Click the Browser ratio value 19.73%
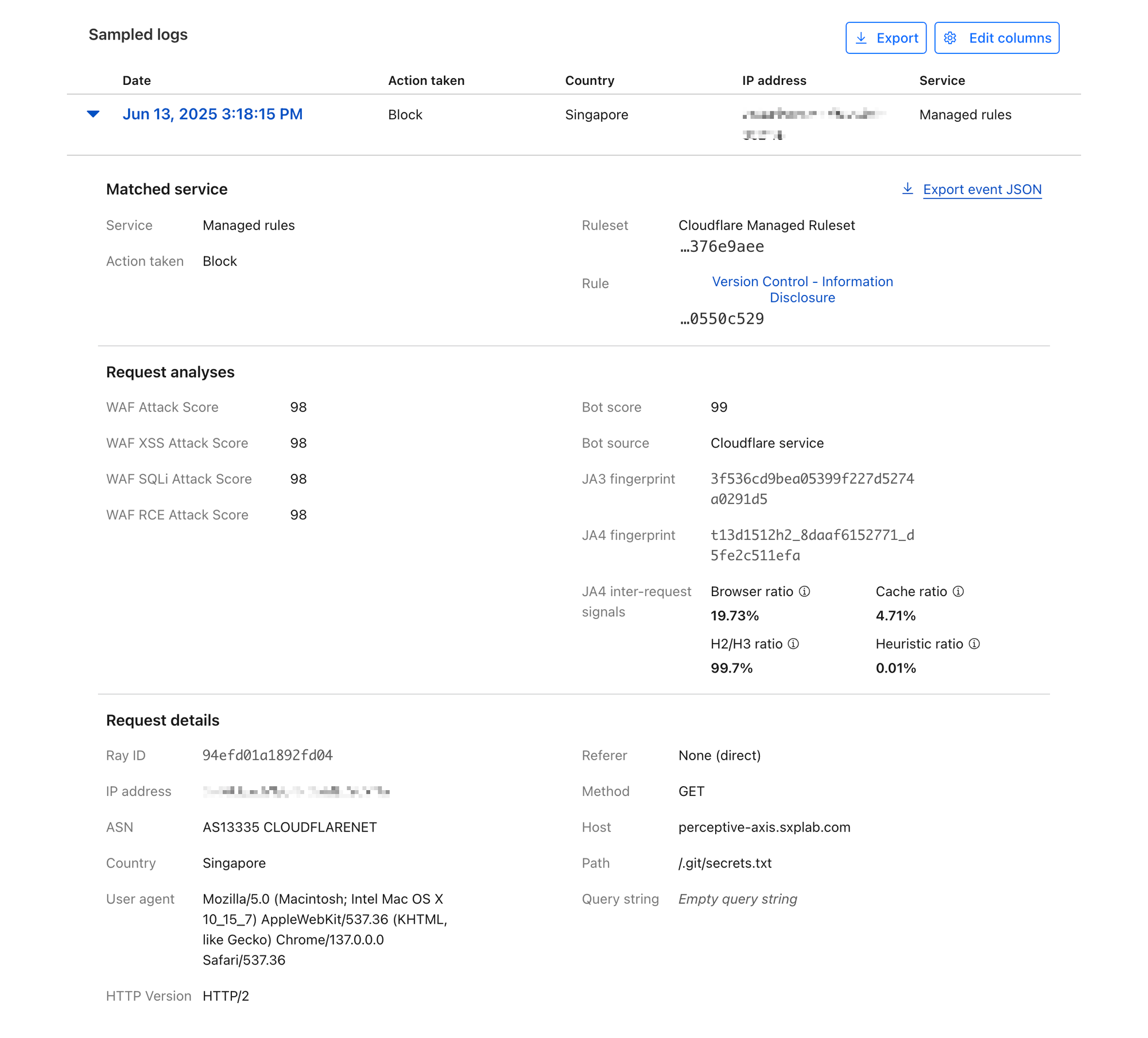Image resolution: width=1148 pixels, height=1038 pixels. 734,616
